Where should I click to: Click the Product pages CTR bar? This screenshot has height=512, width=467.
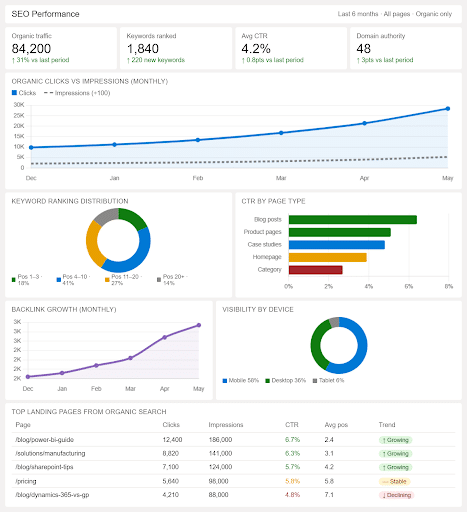(340, 232)
